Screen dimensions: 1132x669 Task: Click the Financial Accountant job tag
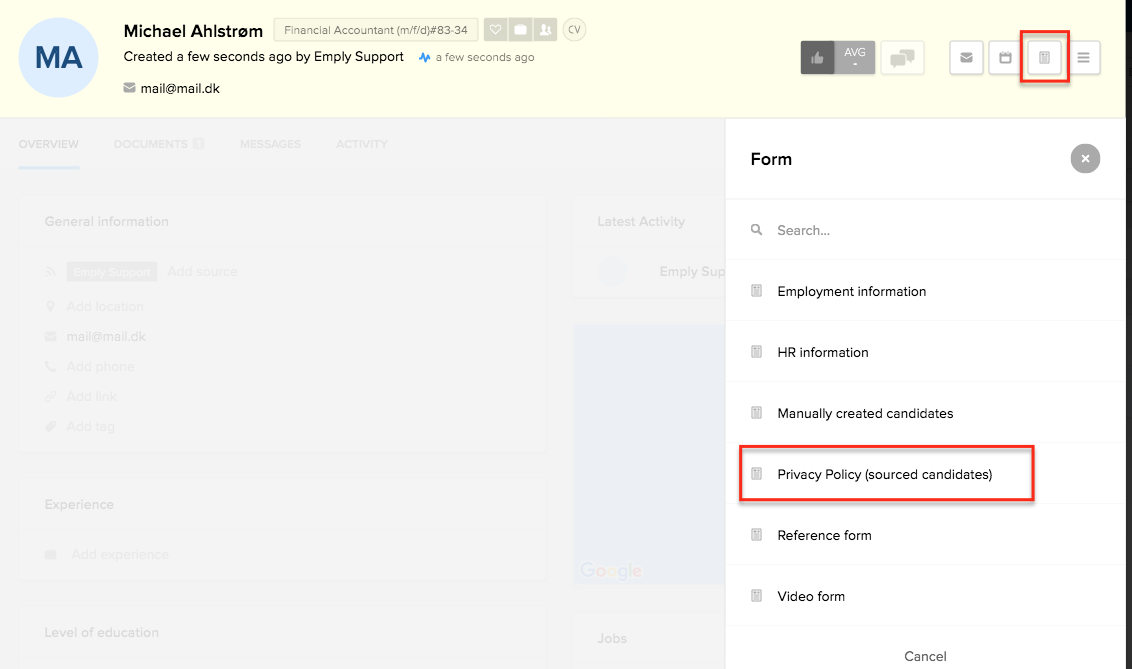376,30
